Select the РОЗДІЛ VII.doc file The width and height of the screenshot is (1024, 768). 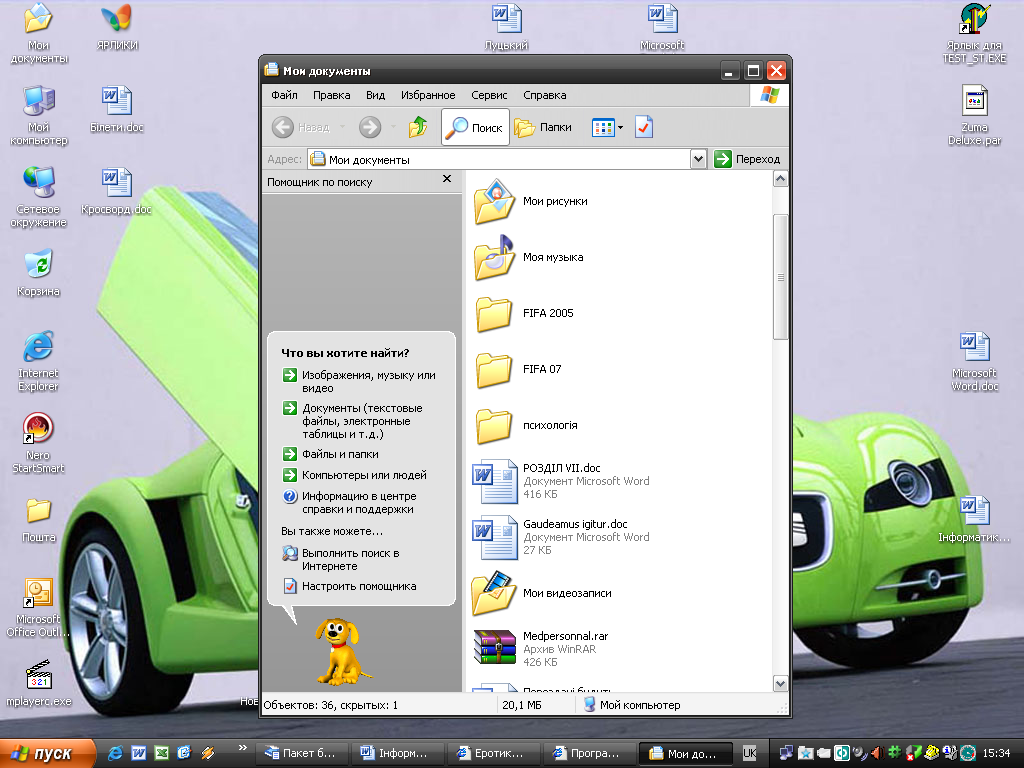coord(561,481)
